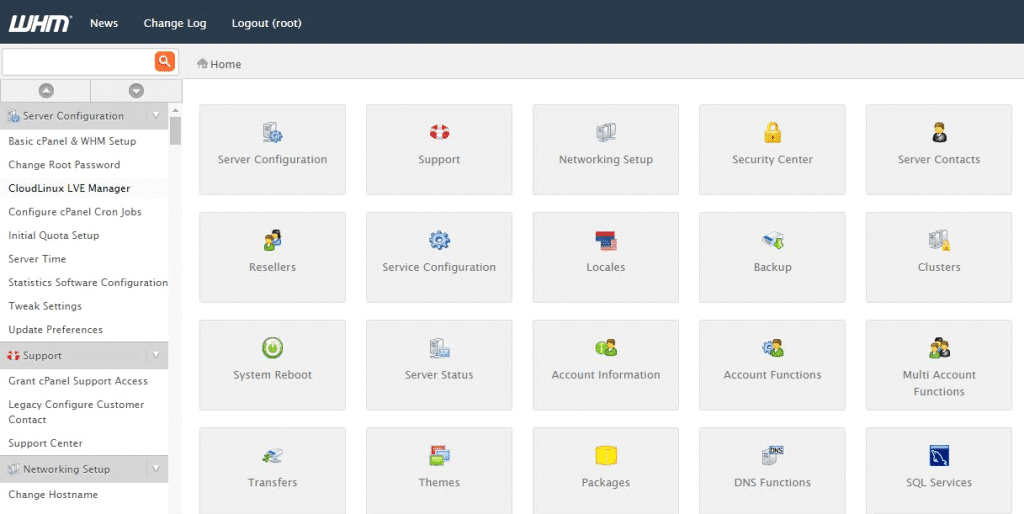Open the News menu item
Viewport: 1024px width, 514px height.
[104, 23]
